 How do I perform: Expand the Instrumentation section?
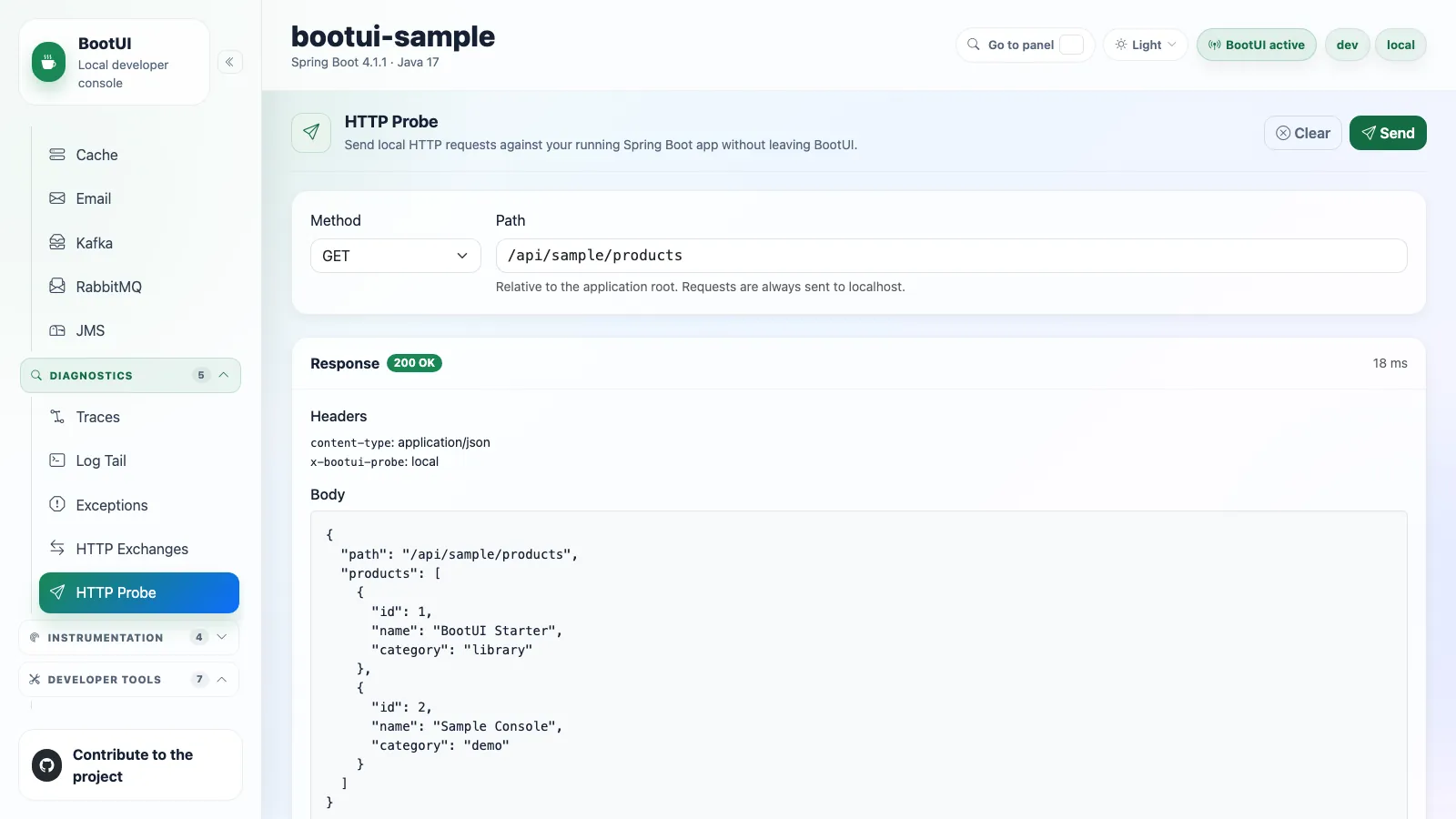[x=129, y=637]
